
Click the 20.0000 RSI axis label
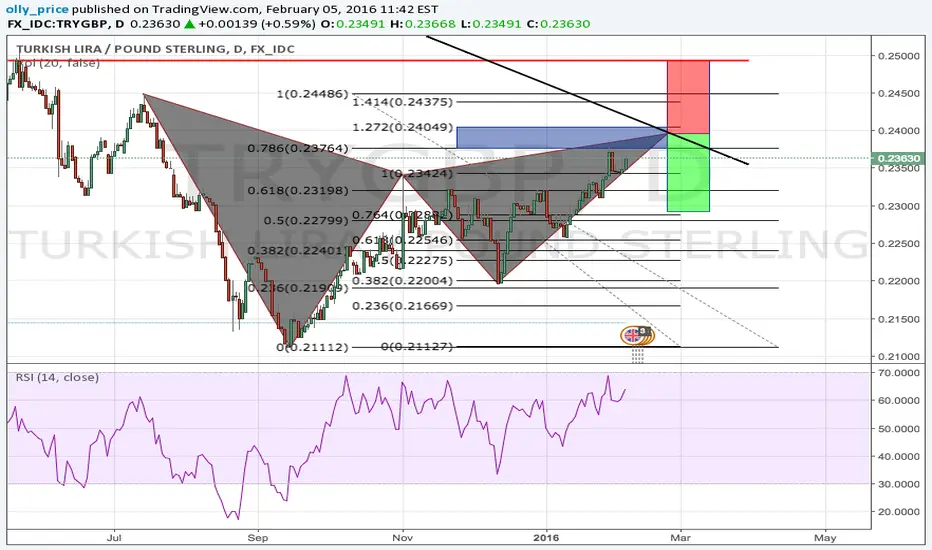(899, 512)
